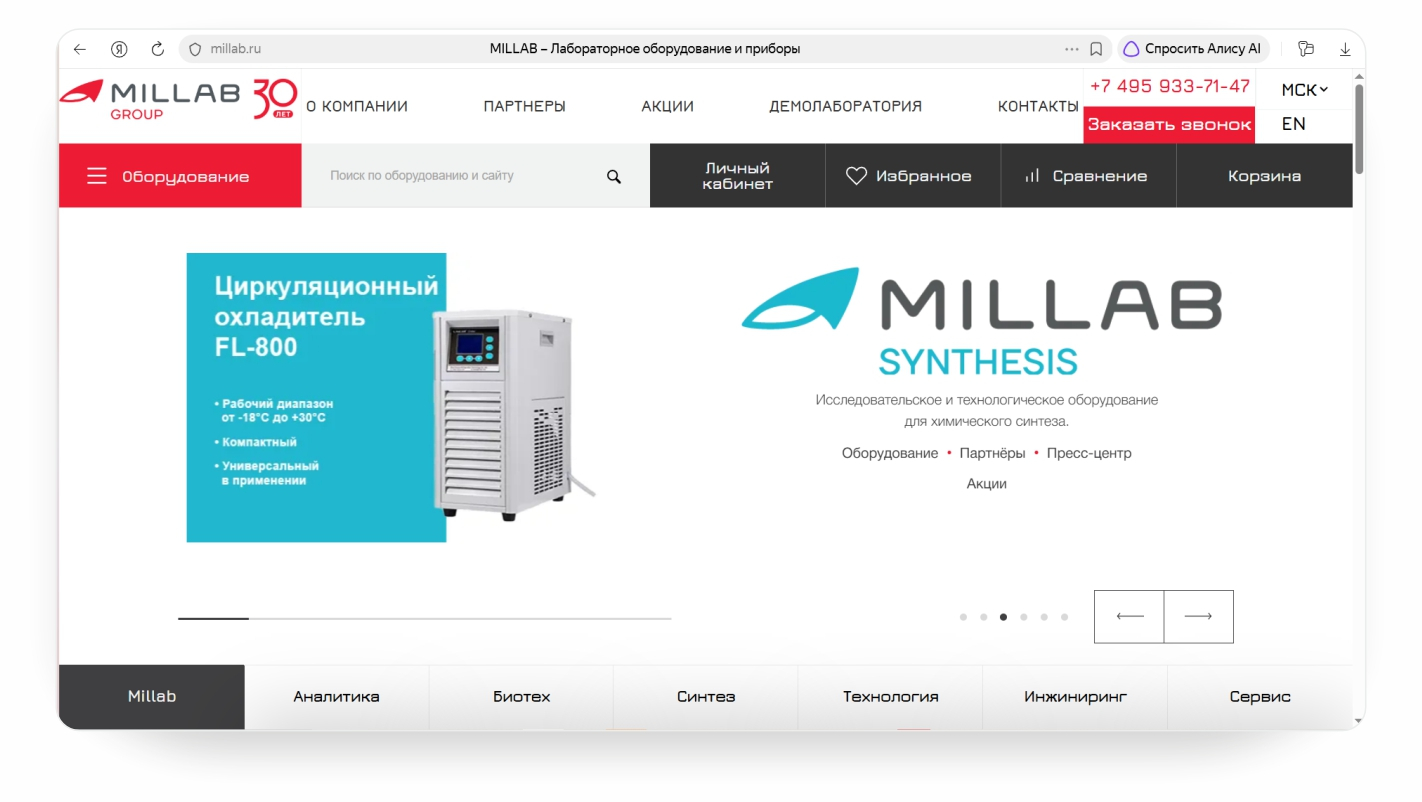Image resolution: width=1422 pixels, height=802 pixels.
Task: Select the Millab tab
Action: tap(152, 697)
